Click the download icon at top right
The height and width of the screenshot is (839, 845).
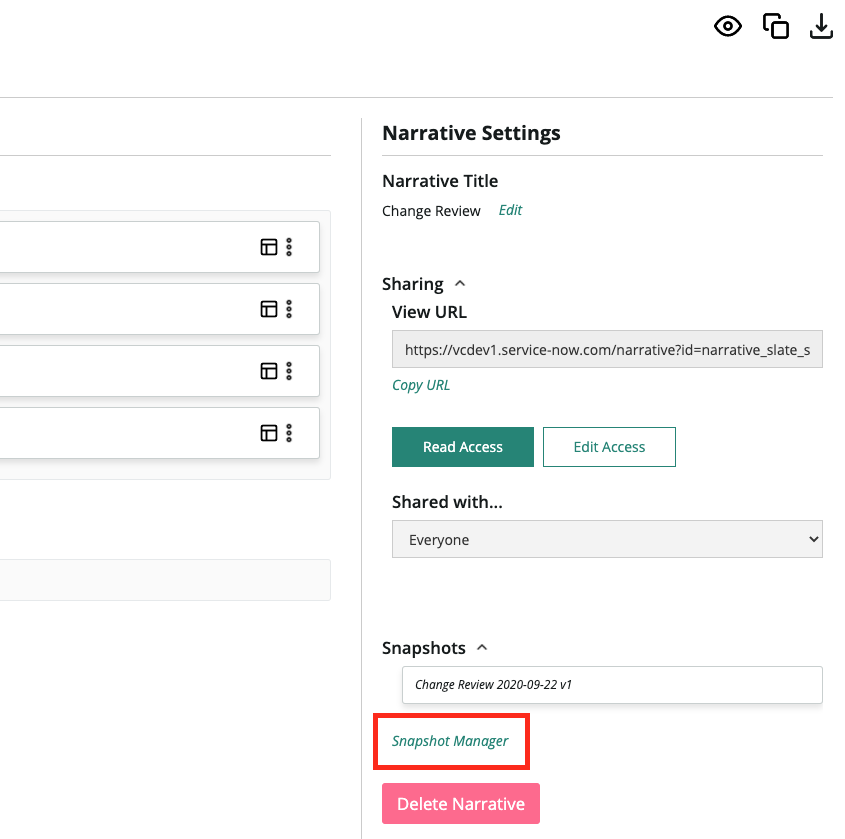point(821,26)
